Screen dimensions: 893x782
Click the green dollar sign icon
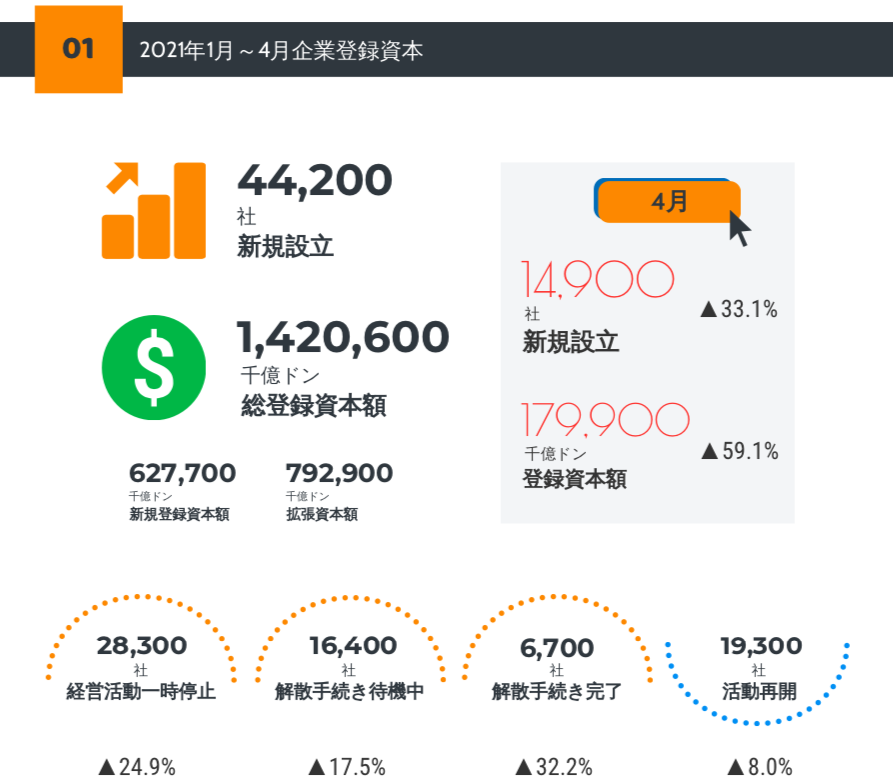coord(154,367)
